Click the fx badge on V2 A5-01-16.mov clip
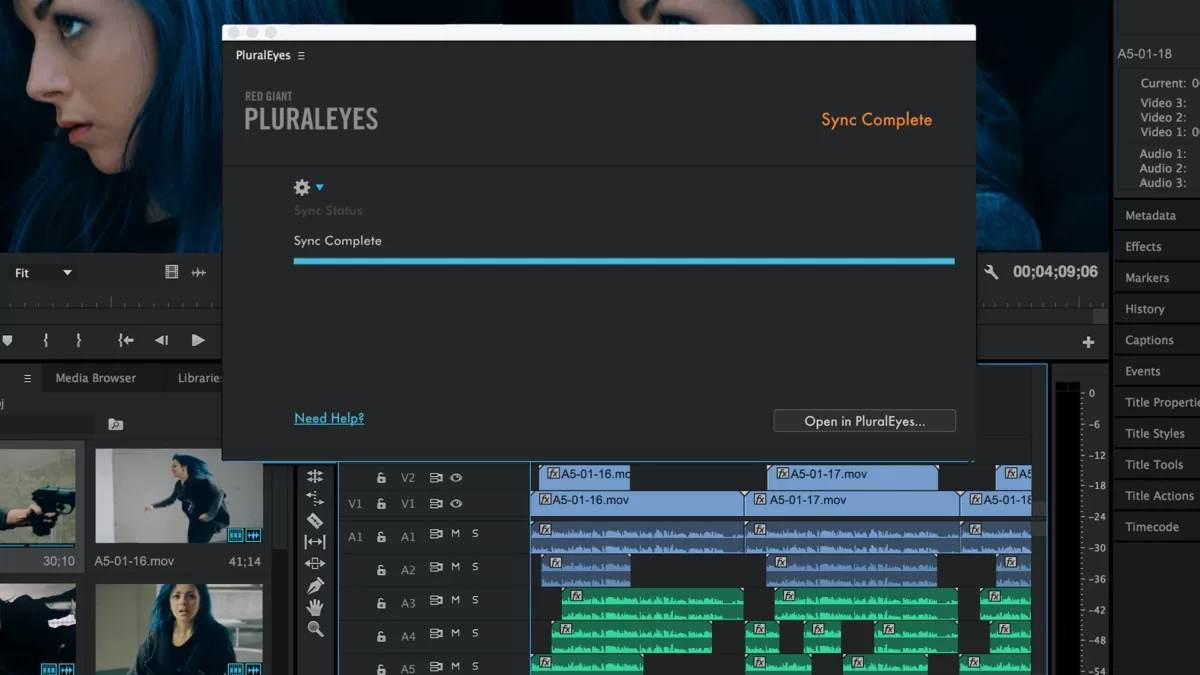Viewport: 1200px width, 675px height. click(553, 474)
